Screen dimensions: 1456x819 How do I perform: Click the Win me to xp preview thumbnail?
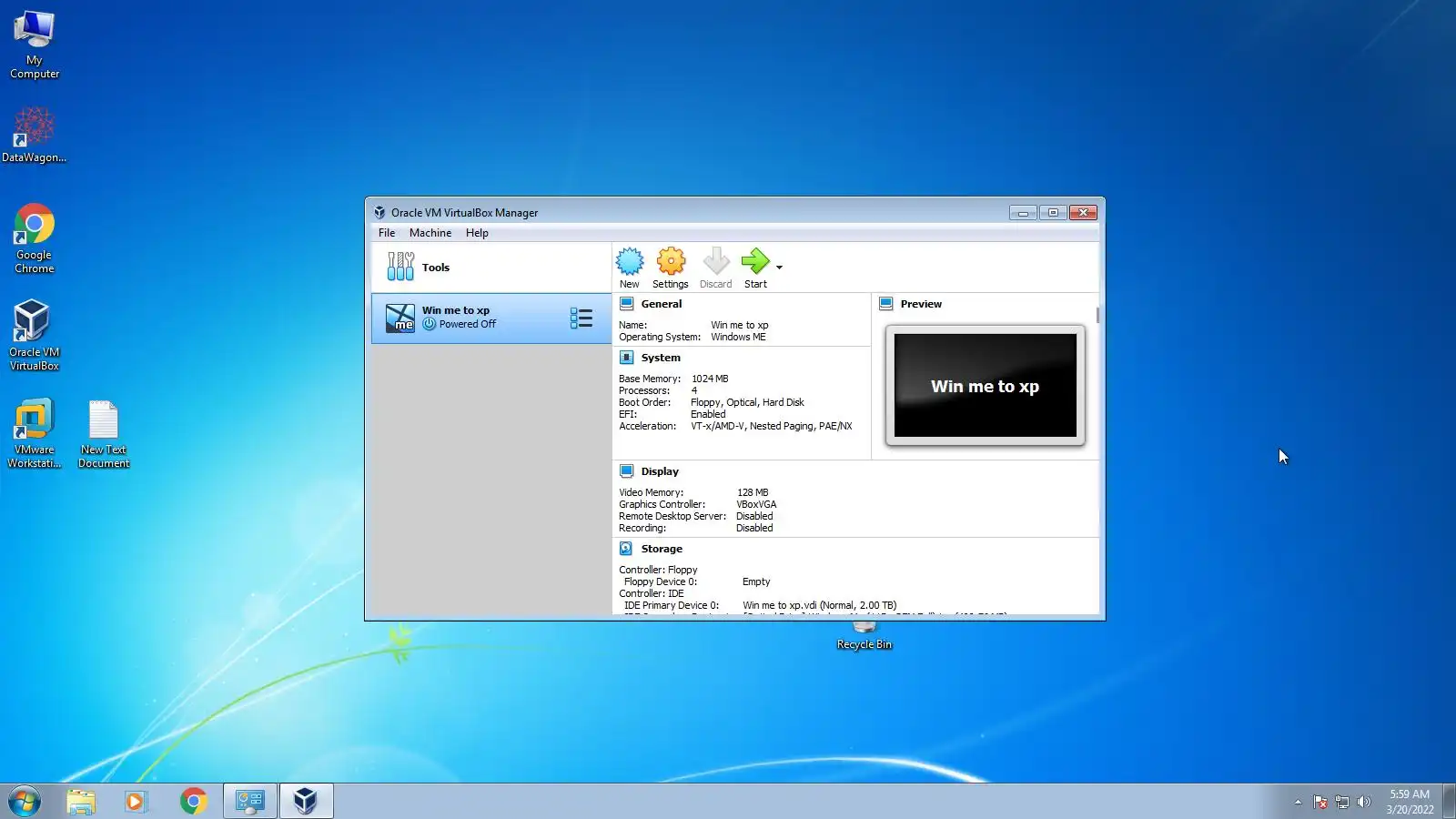point(986,385)
